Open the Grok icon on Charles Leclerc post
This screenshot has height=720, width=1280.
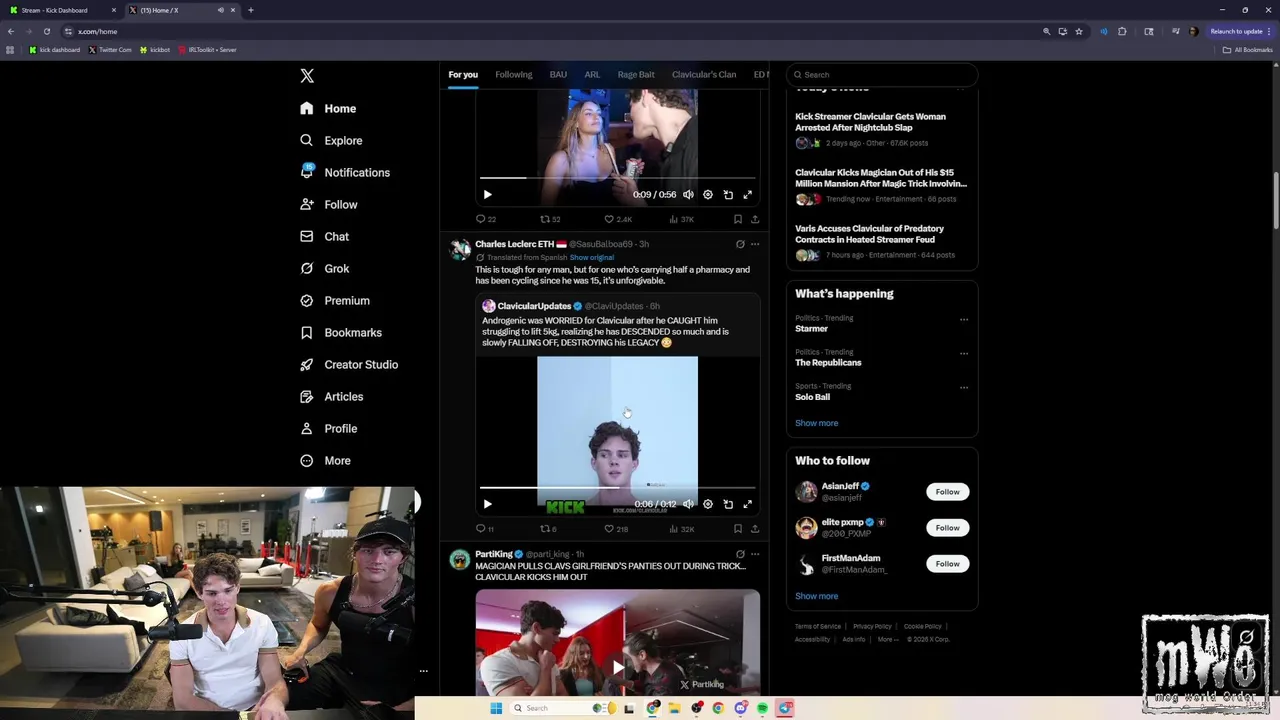(740, 244)
